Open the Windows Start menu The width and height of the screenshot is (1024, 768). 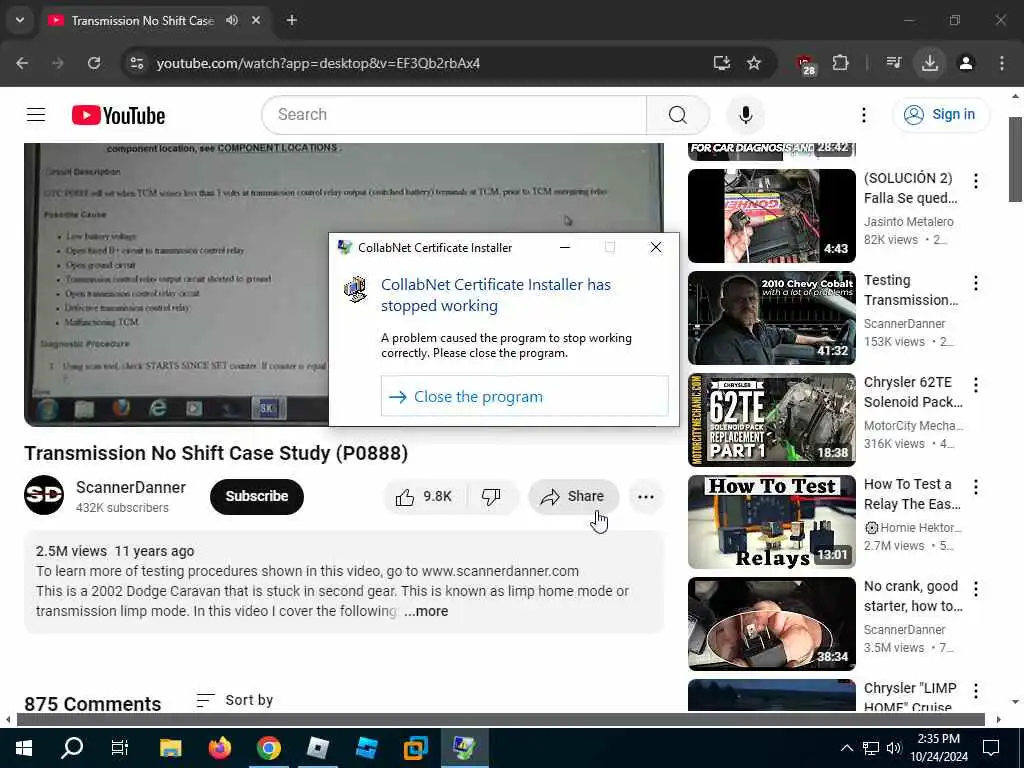tap(24, 748)
